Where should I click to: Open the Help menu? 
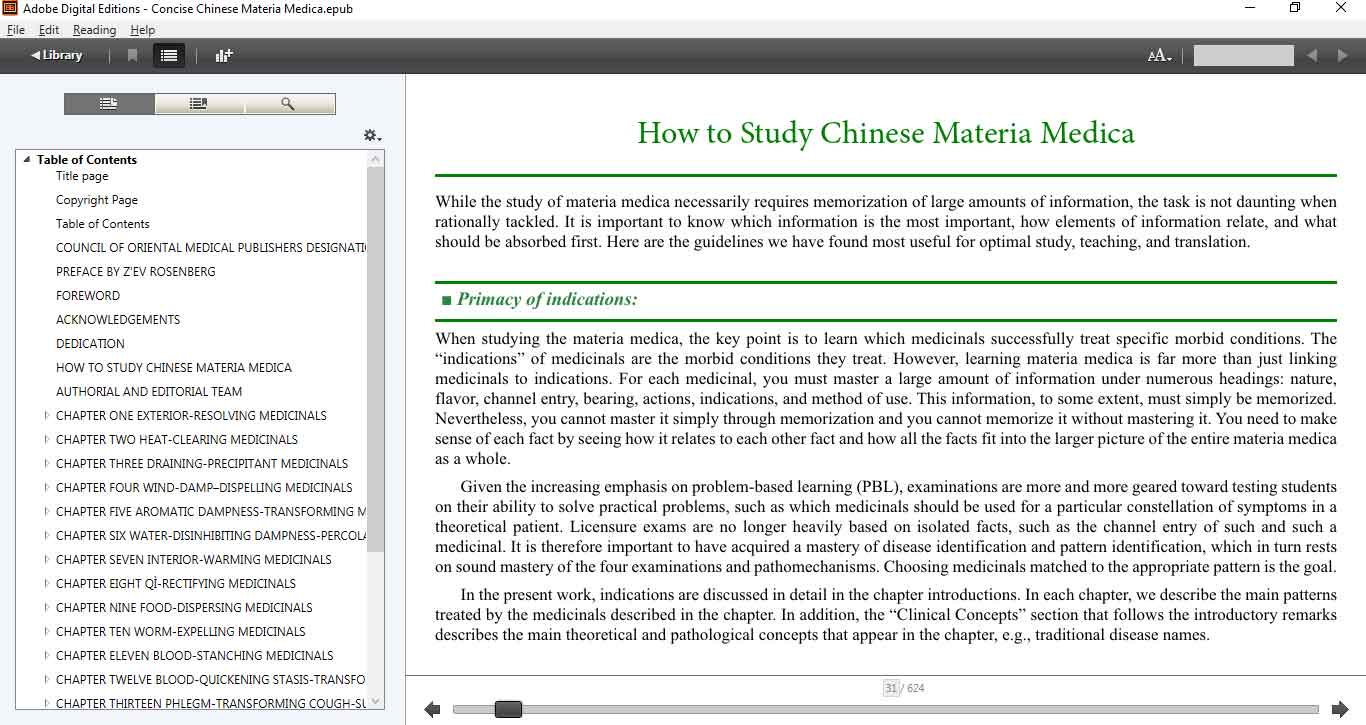(x=143, y=30)
